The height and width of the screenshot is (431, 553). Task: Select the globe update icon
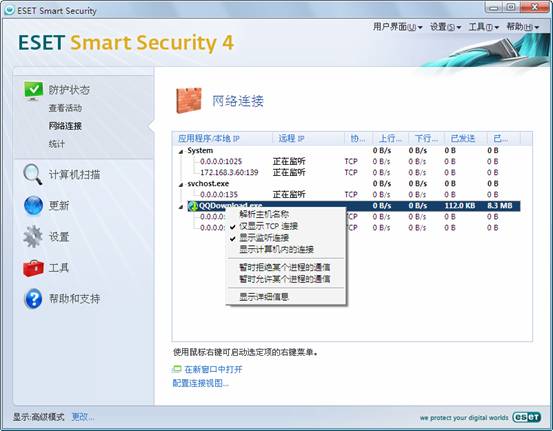pyautogui.click(x=33, y=205)
